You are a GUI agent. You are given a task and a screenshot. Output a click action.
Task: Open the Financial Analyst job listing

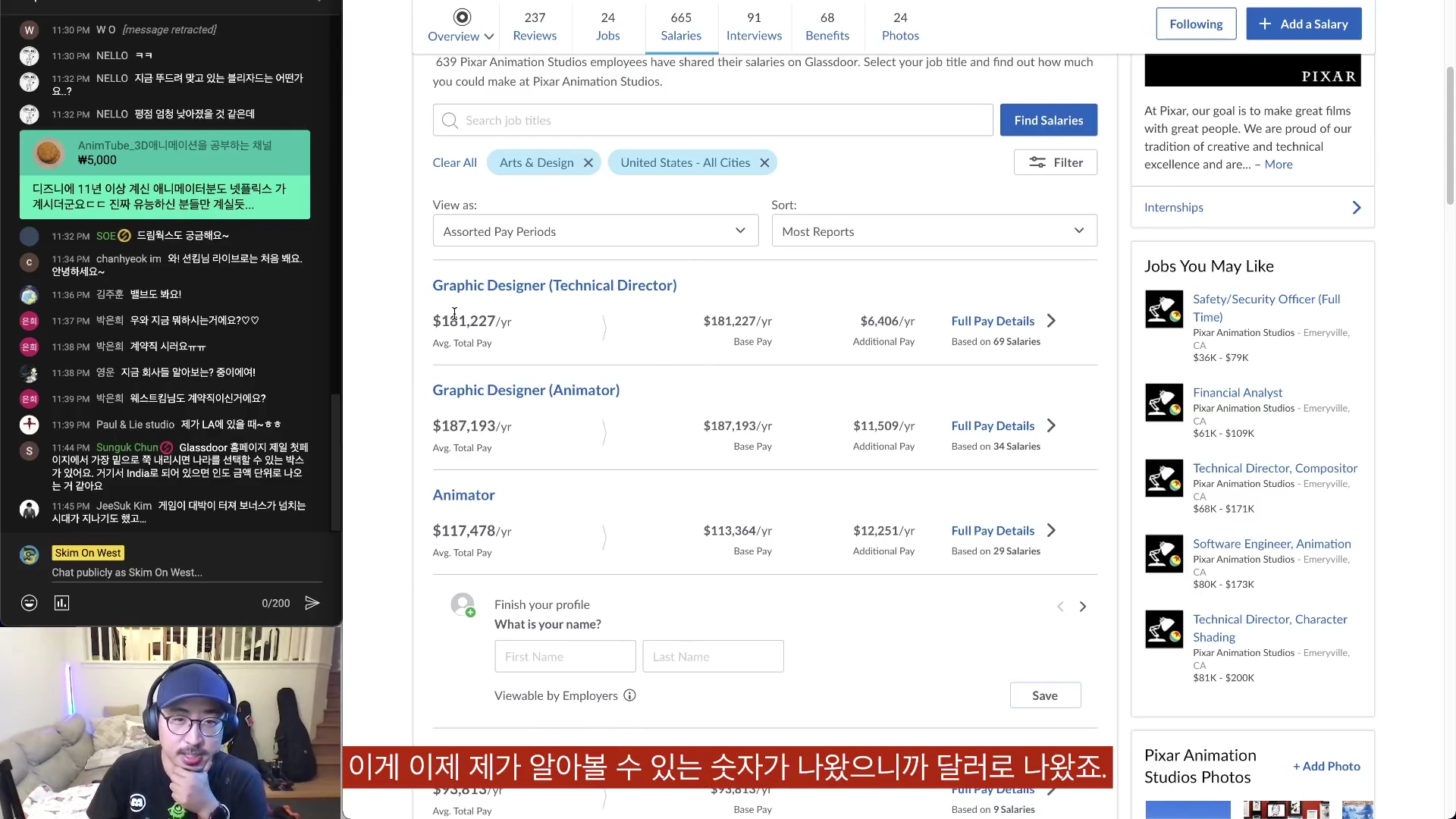[1238, 392]
